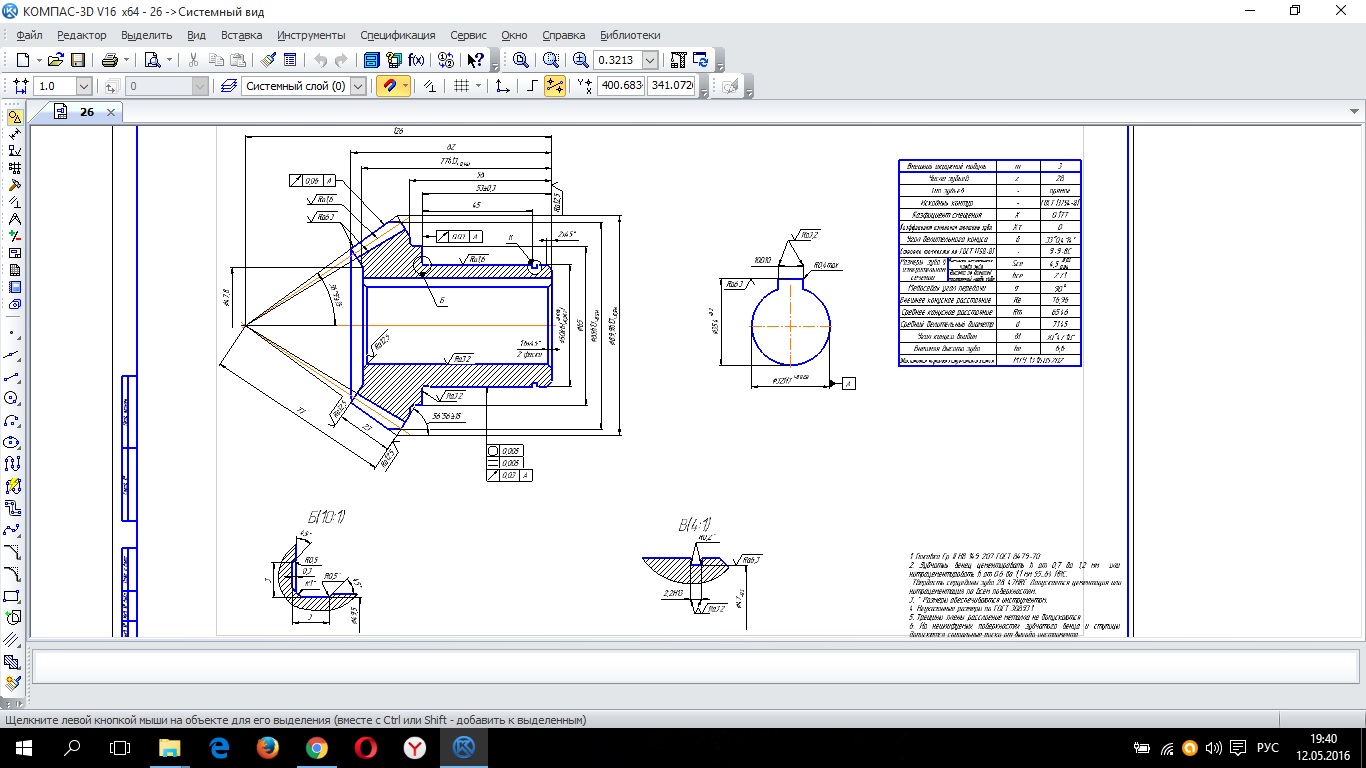Expand the document tabs list arrow at right
This screenshot has height=768, width=1366.
(x=1355, y=111)
